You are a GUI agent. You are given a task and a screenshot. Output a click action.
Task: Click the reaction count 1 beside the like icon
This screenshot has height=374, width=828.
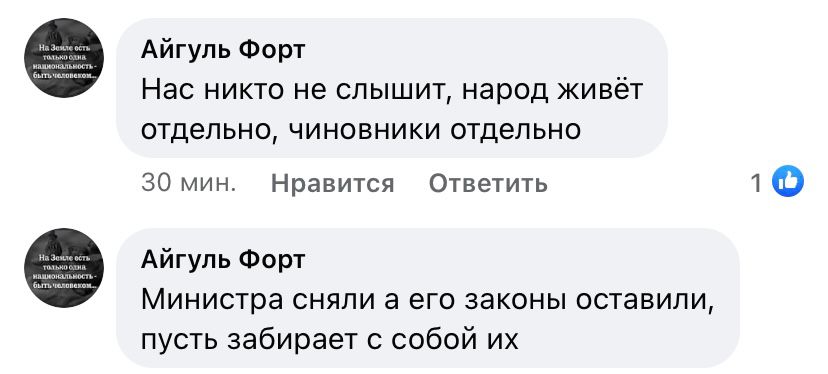click(x=756, y=183)
